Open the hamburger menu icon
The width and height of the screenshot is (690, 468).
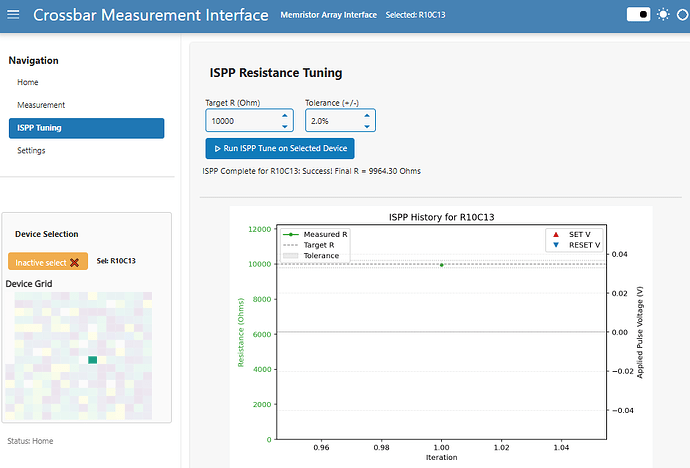pyautogui.click(x=13, y=15)
